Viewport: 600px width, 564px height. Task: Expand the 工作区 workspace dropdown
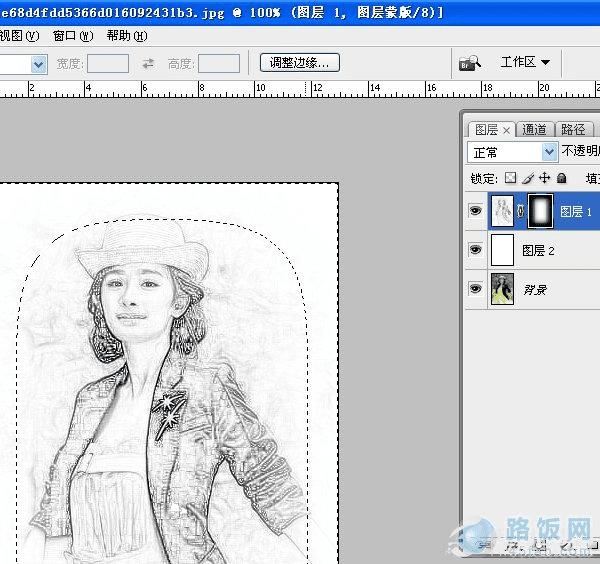[x=525, y=62]
